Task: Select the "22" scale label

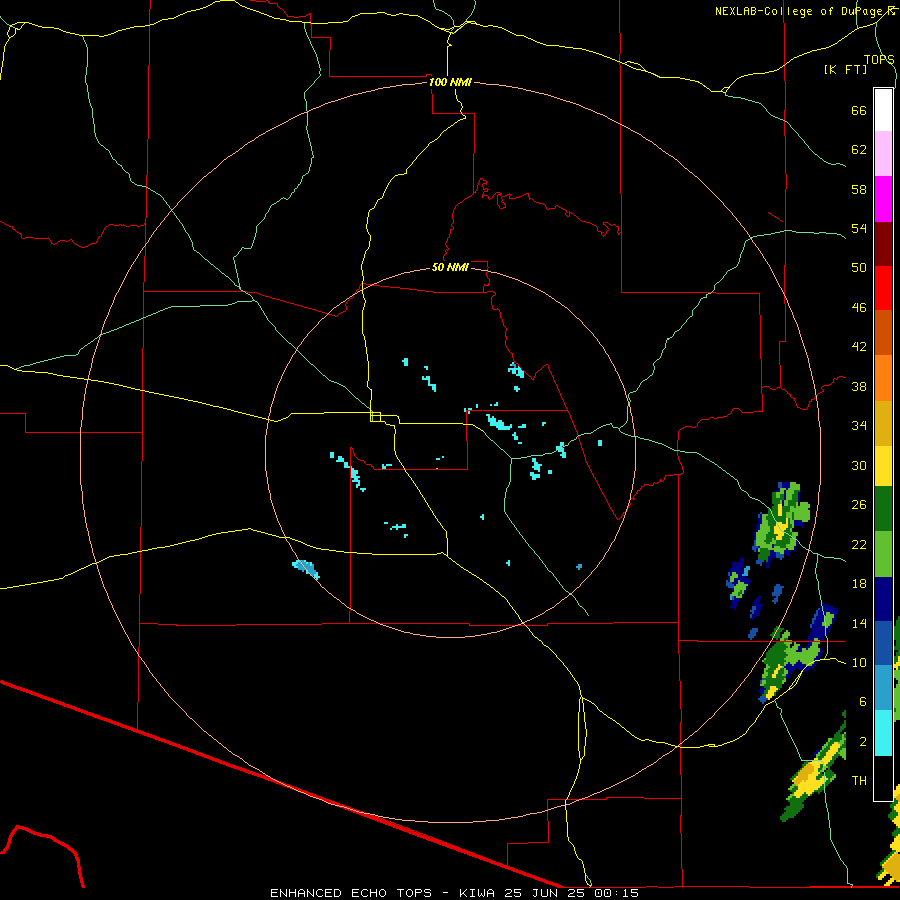Action: tap(859, 544)
